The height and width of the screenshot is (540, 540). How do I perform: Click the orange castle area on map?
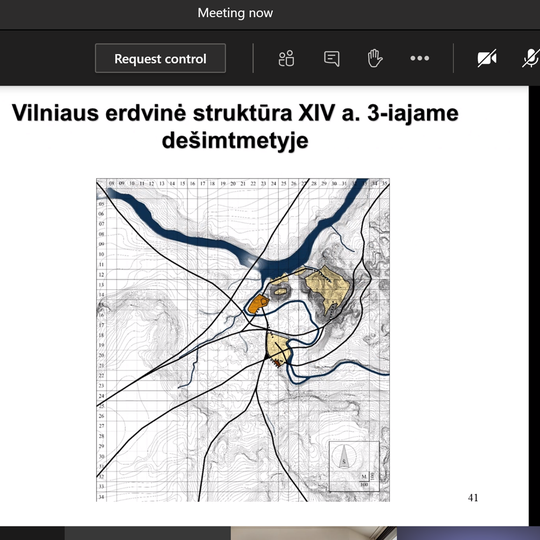click(x=258, y=304)
